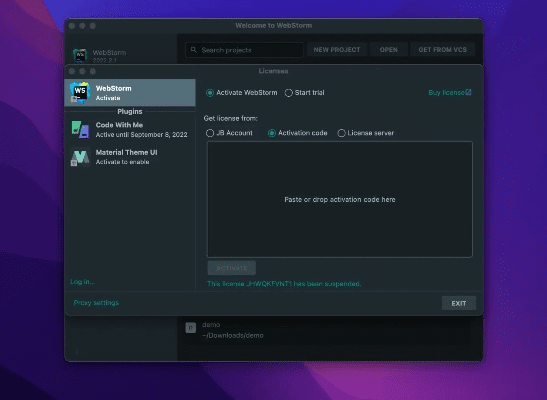Click the Plugins section header

click(130, 112)
